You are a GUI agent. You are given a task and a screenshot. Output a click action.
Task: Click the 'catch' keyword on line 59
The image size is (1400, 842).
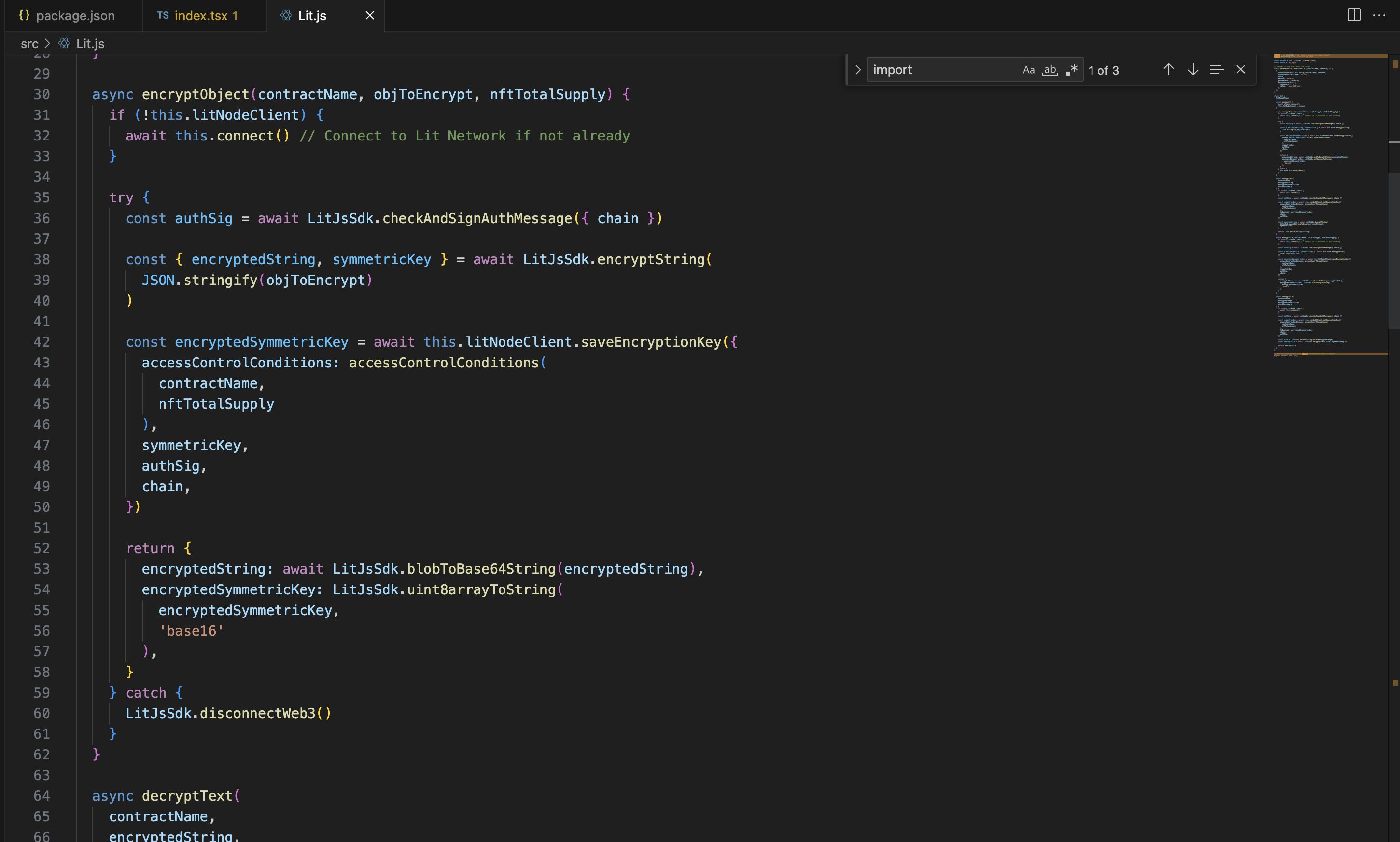tap(146, 692)
